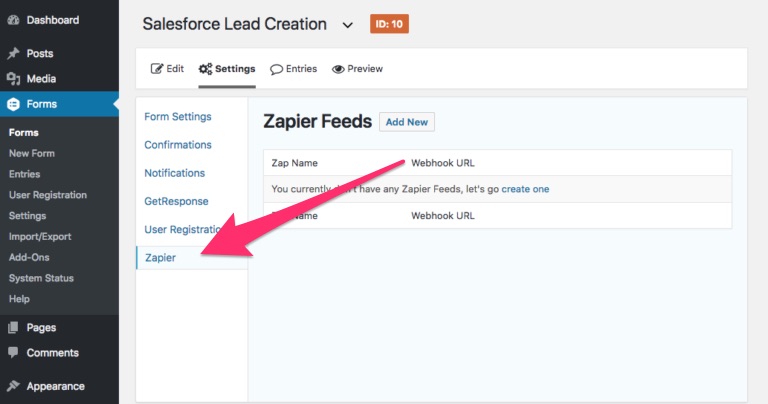The width and height of the screenshot is (768, 404).
Task: Open Pages in the admin menu
Action: pyautogui.click(x=41, y=328)
